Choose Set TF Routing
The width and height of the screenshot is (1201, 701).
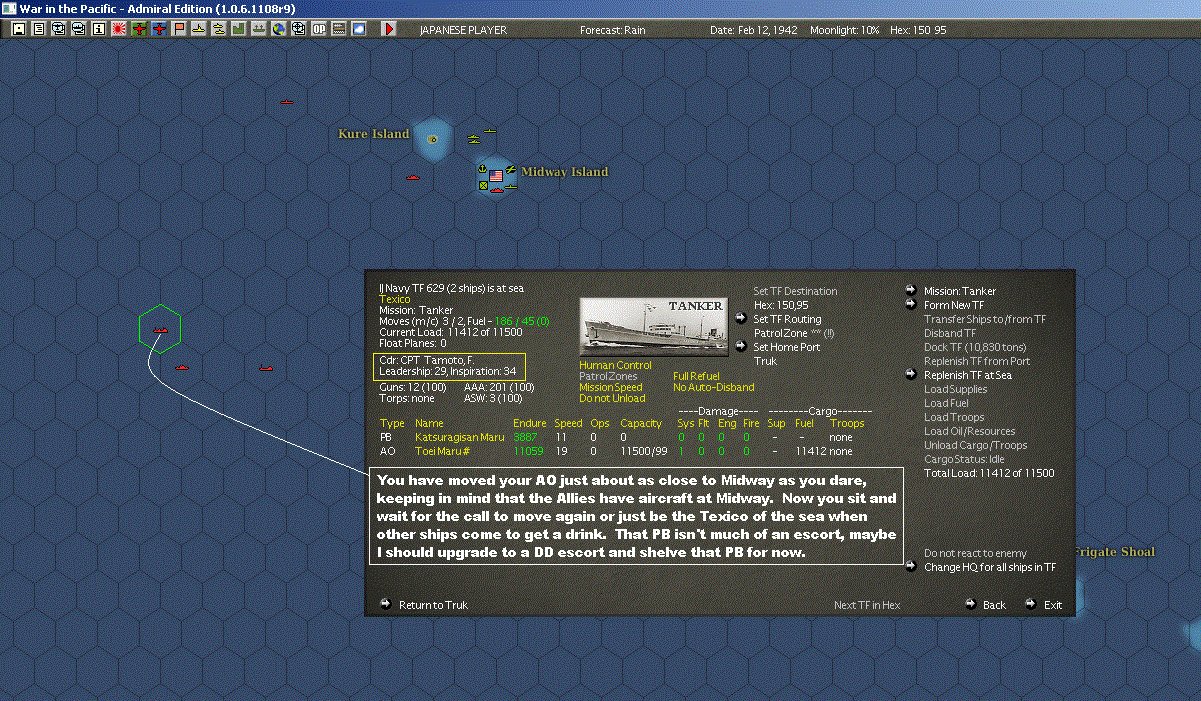pyautogui.click(x=787, y=319)
